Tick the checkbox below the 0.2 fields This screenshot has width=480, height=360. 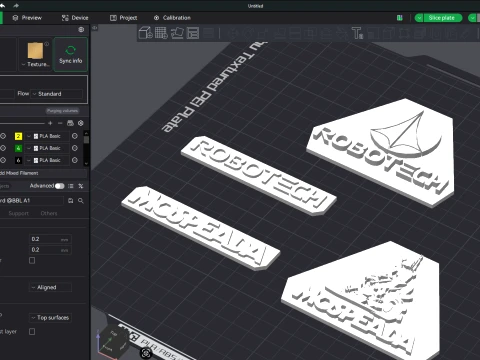pos(32,260)
